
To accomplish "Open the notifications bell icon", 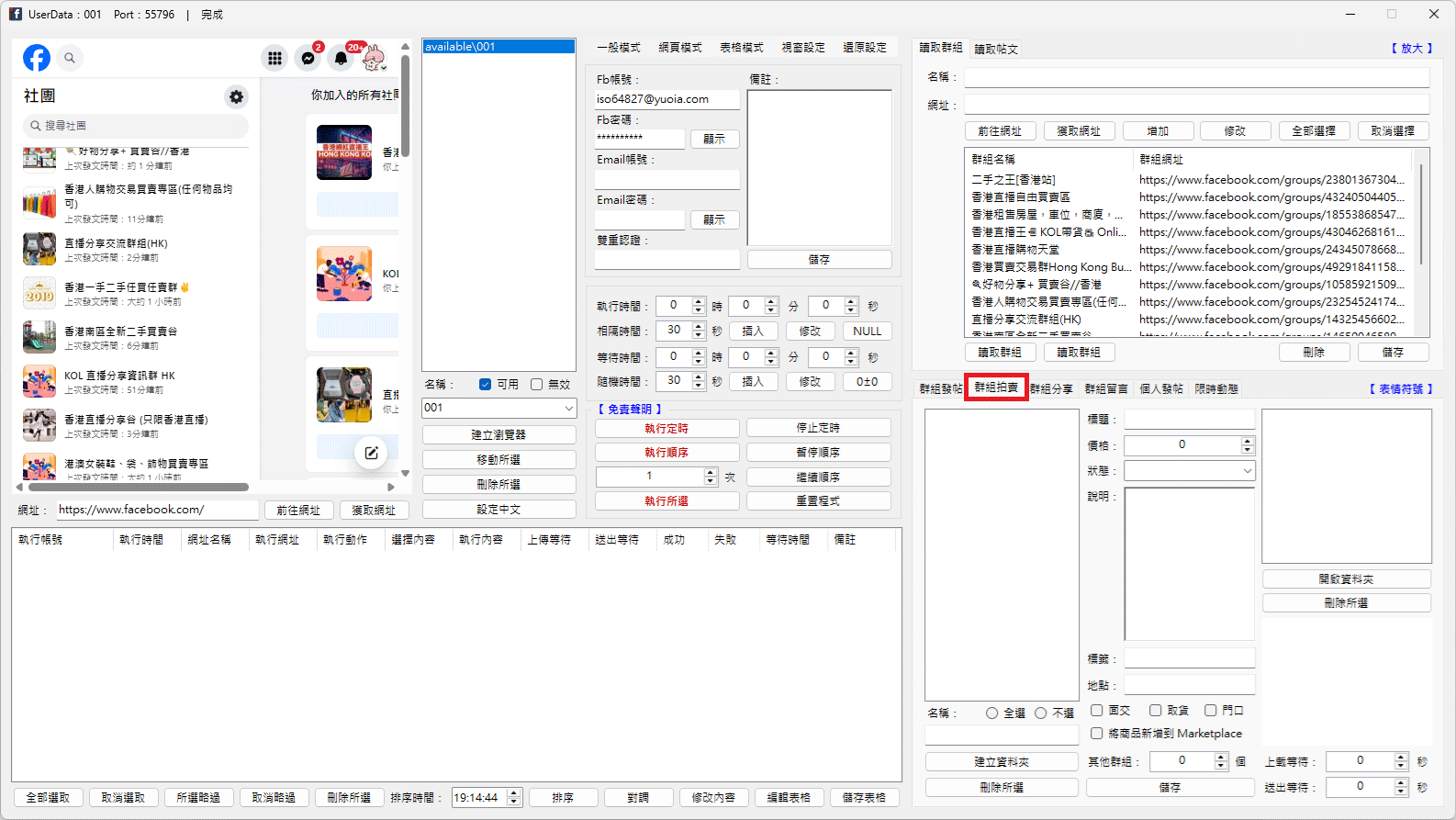I will pyautogui.click(x=341, y=58).
